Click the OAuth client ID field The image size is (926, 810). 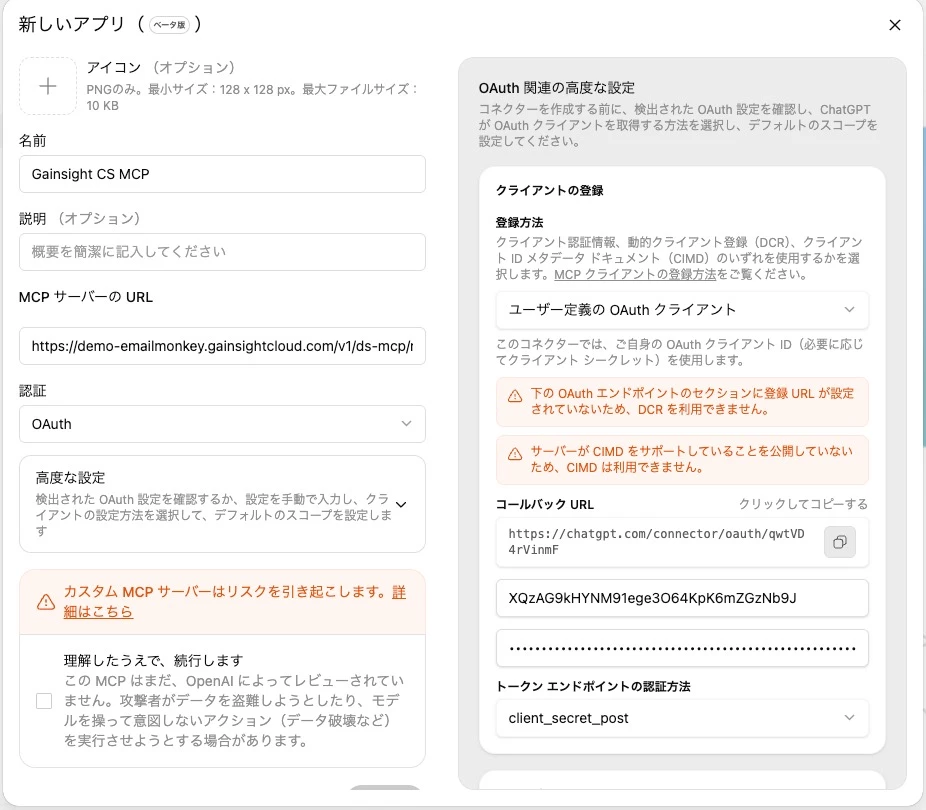[682, 598]
